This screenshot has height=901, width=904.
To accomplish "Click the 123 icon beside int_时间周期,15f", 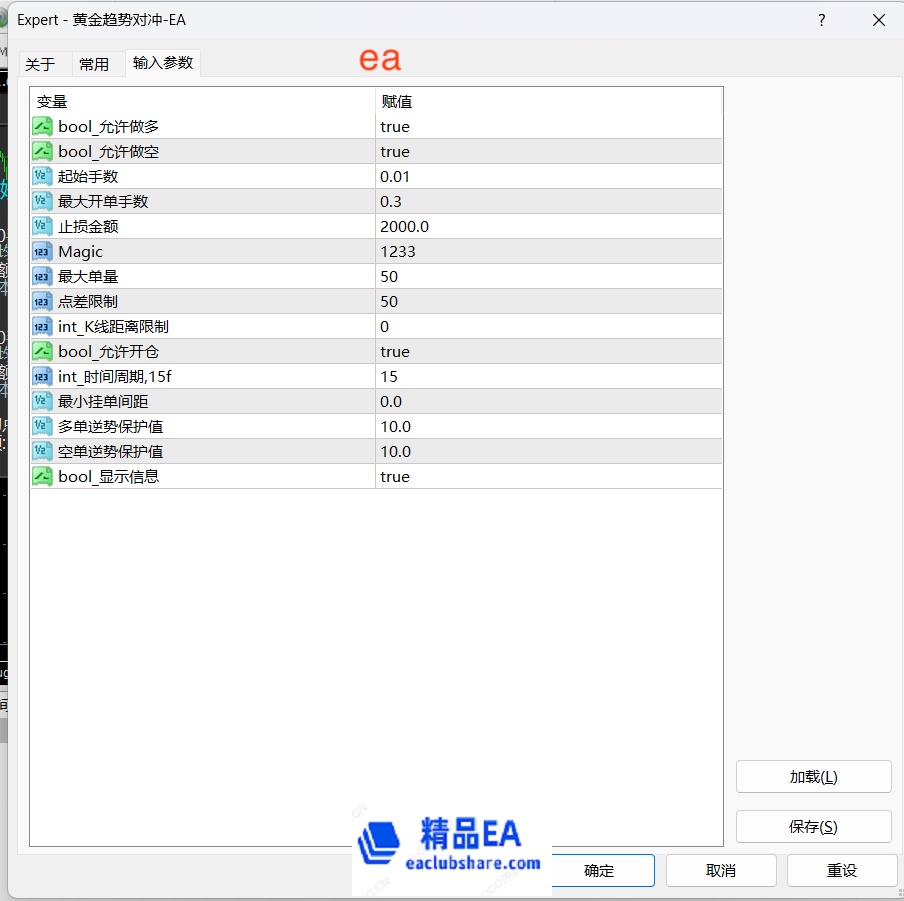I will pos(42,376).
